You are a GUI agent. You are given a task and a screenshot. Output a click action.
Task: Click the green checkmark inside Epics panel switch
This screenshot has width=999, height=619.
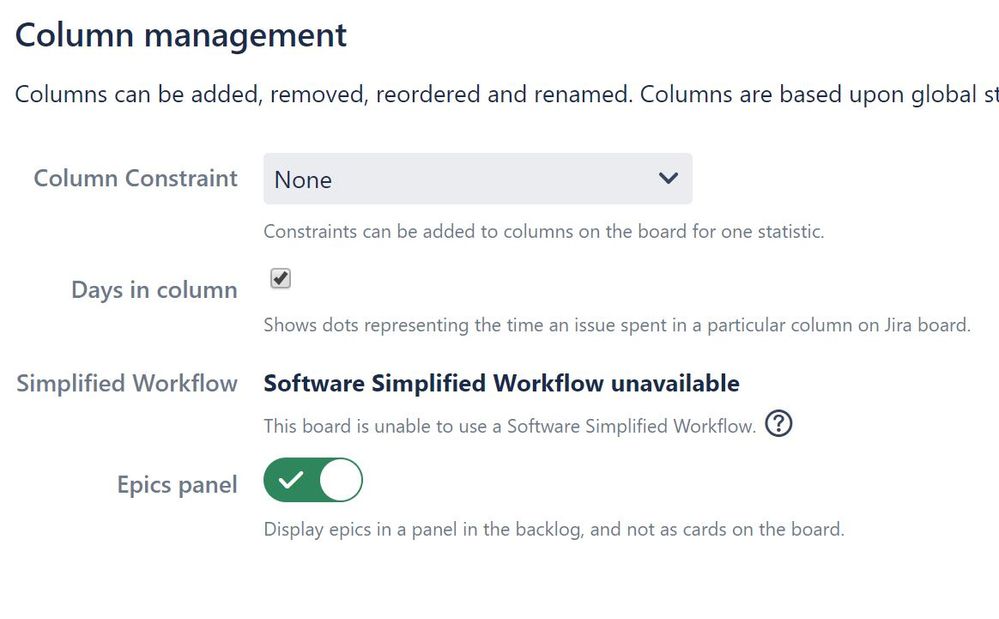292,480
